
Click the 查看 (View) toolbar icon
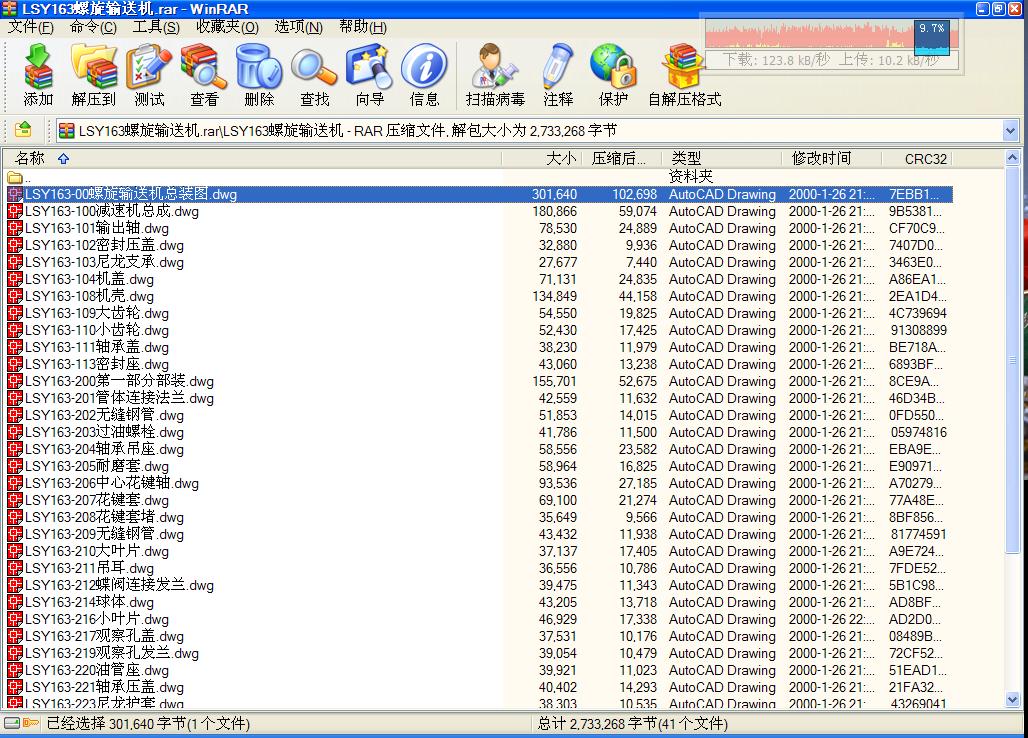pyautogui.click(x=204, y=67)
